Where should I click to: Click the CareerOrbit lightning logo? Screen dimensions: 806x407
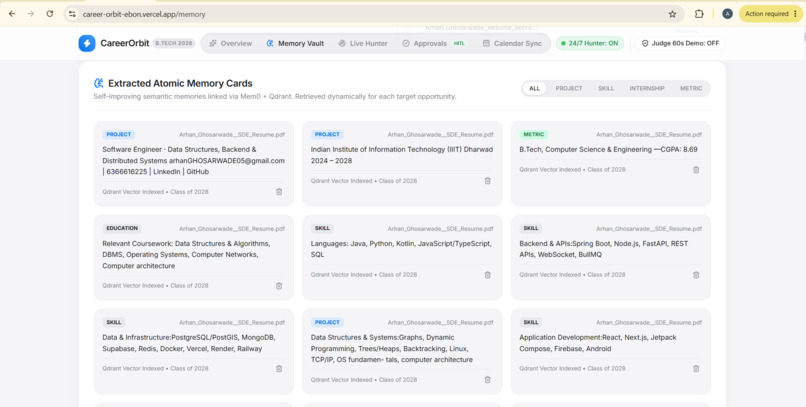pos(87,44)
